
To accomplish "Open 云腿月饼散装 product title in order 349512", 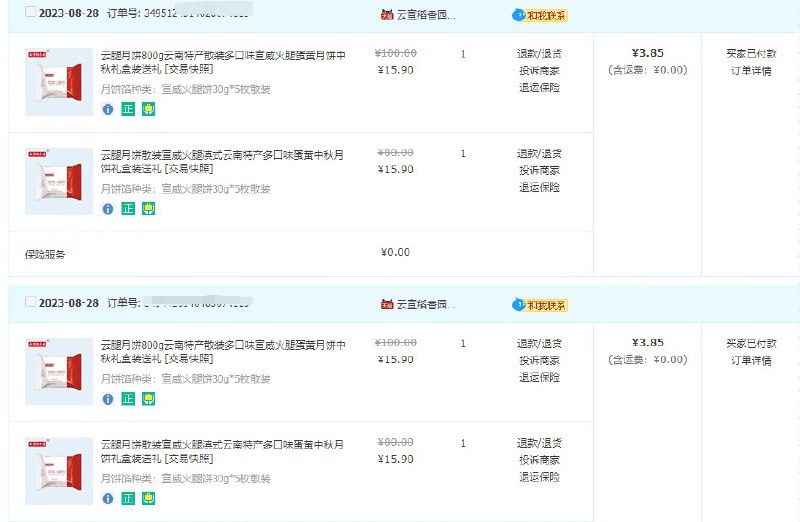I will [222, 161].
